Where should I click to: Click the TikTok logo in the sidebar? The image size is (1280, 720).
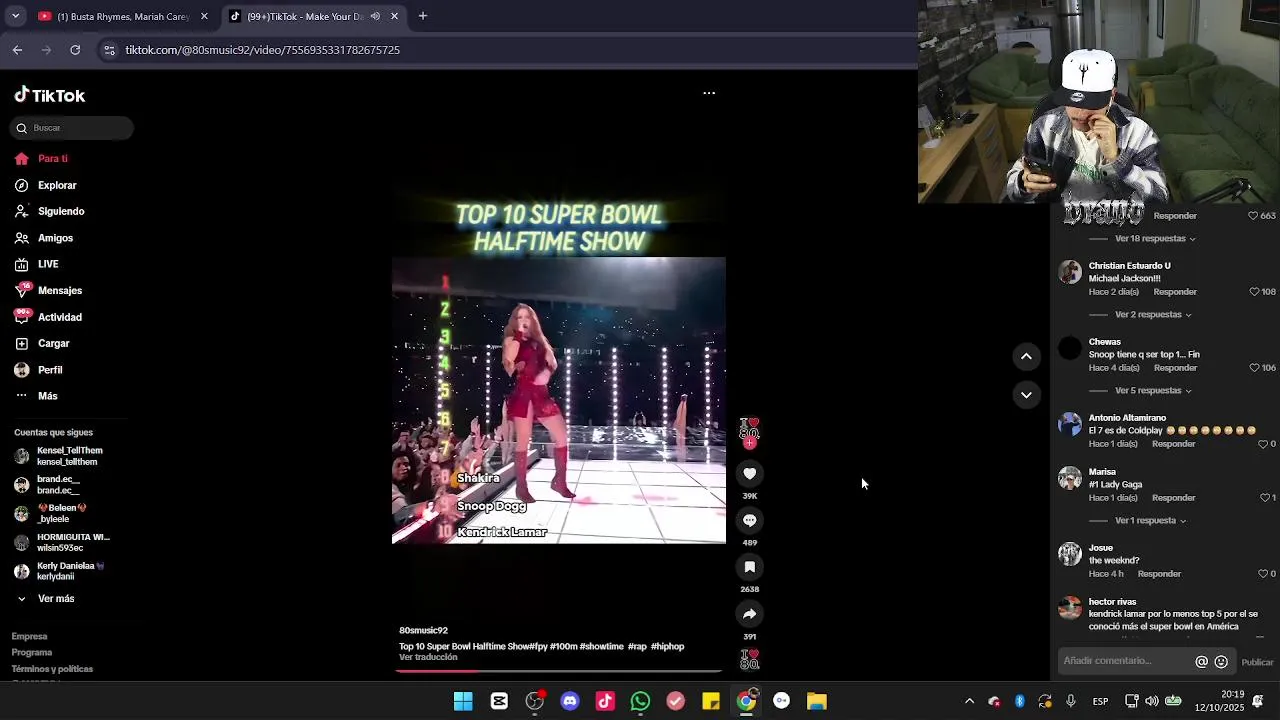(x=50, y=95)
